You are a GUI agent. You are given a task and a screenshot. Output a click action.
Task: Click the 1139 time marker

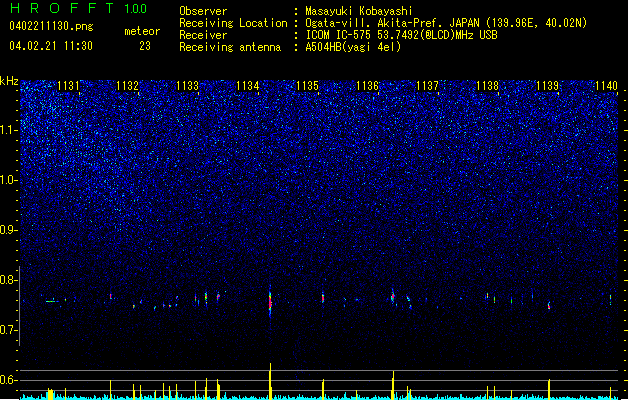click(548, 86)
